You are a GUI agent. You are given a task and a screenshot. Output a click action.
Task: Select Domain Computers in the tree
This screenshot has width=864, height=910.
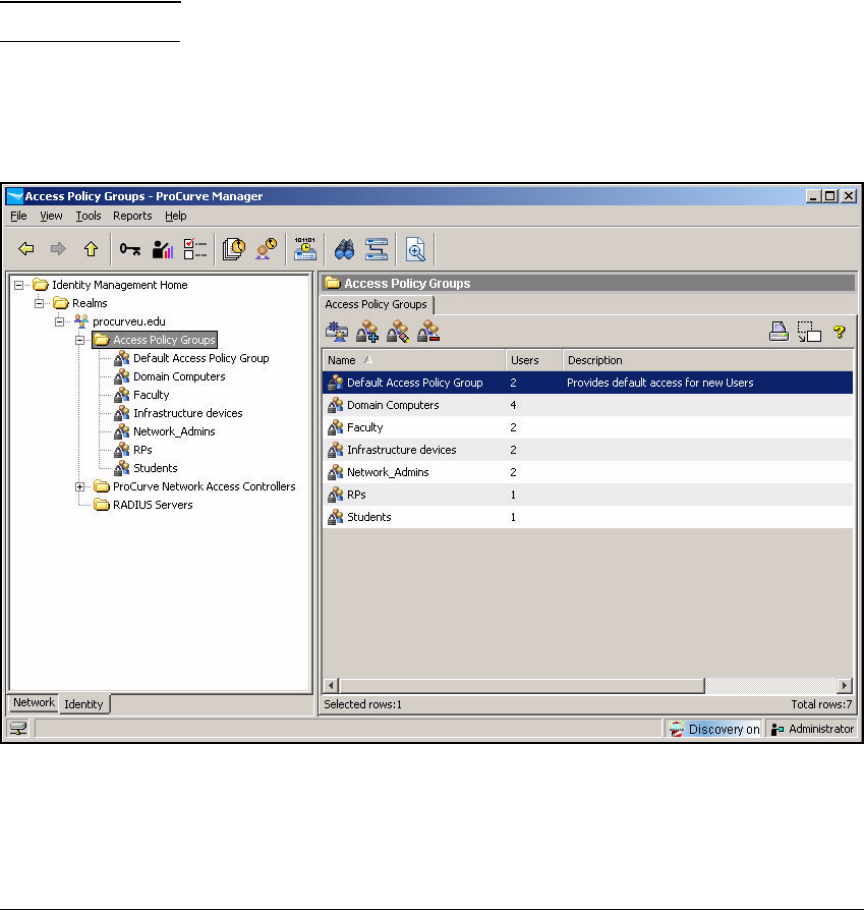click(x=179, y=377)
